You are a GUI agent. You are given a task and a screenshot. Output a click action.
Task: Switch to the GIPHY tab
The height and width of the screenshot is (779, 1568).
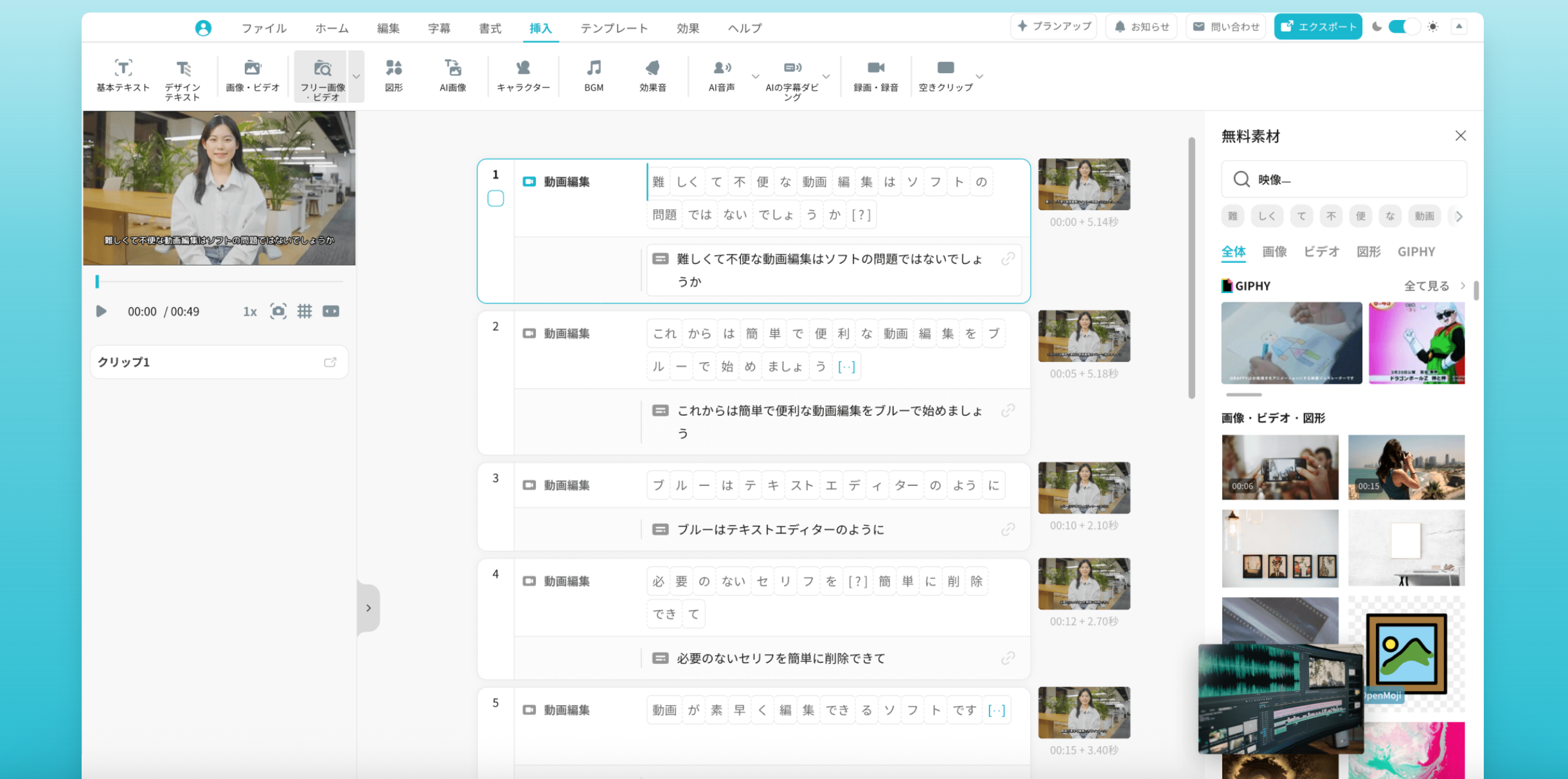1416,251
